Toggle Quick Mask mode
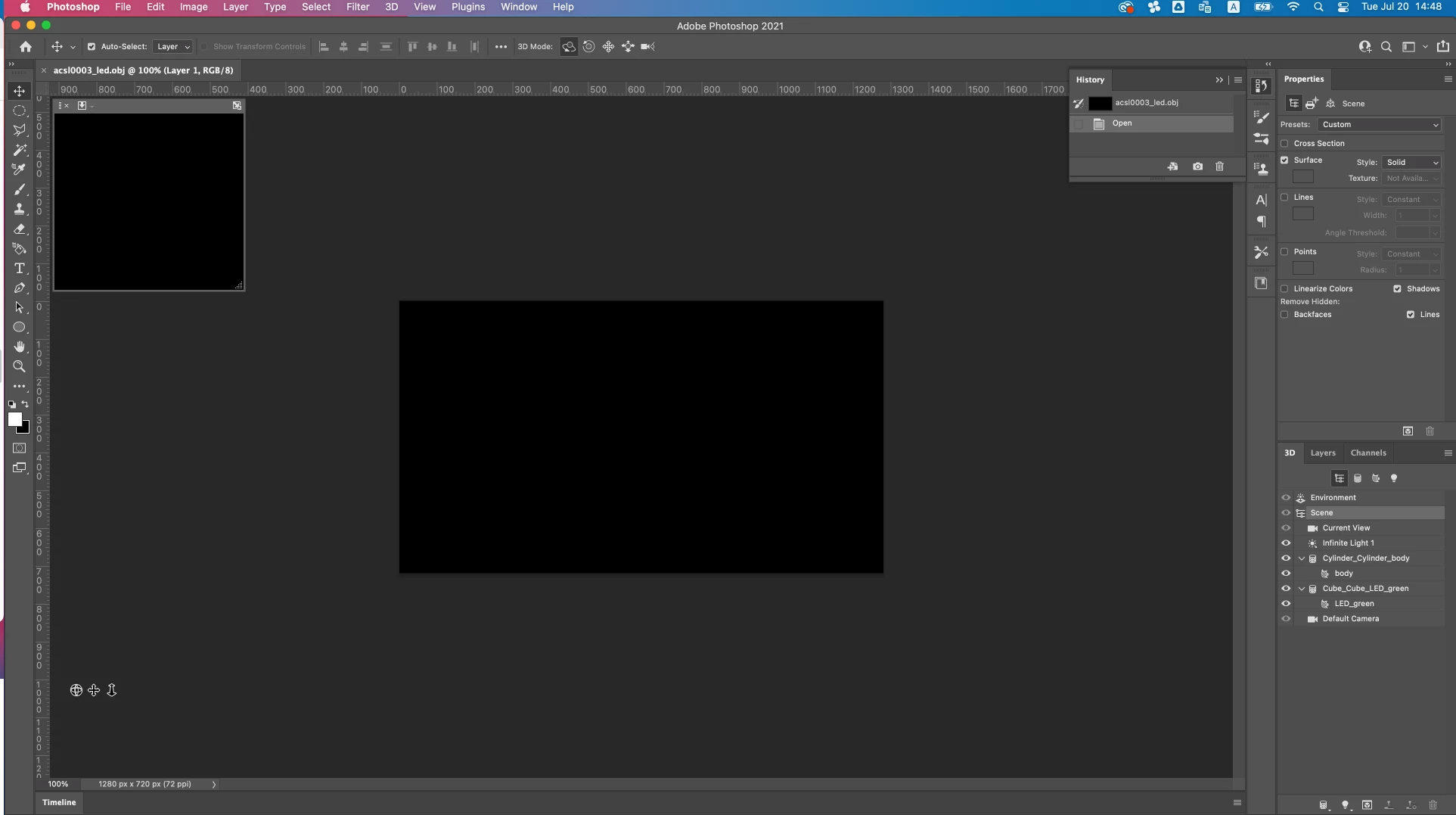 click(19, 448)
